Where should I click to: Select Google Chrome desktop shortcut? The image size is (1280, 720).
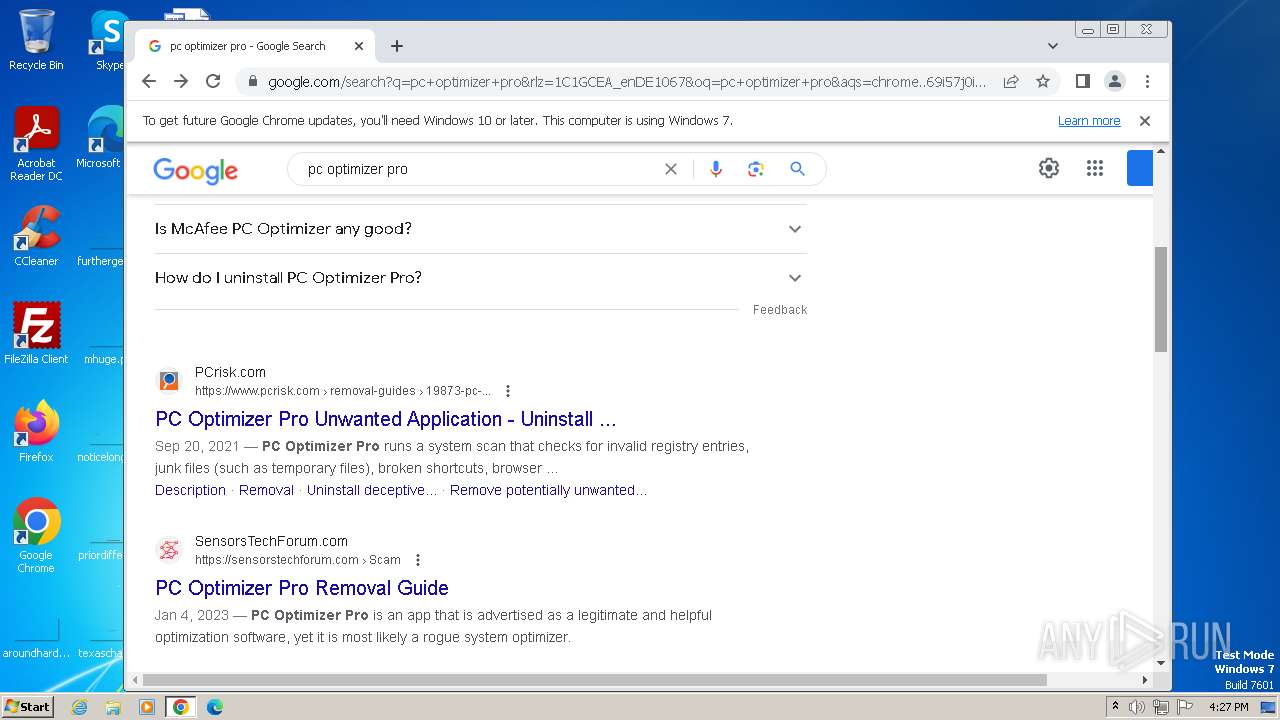(x=36, y=536)
